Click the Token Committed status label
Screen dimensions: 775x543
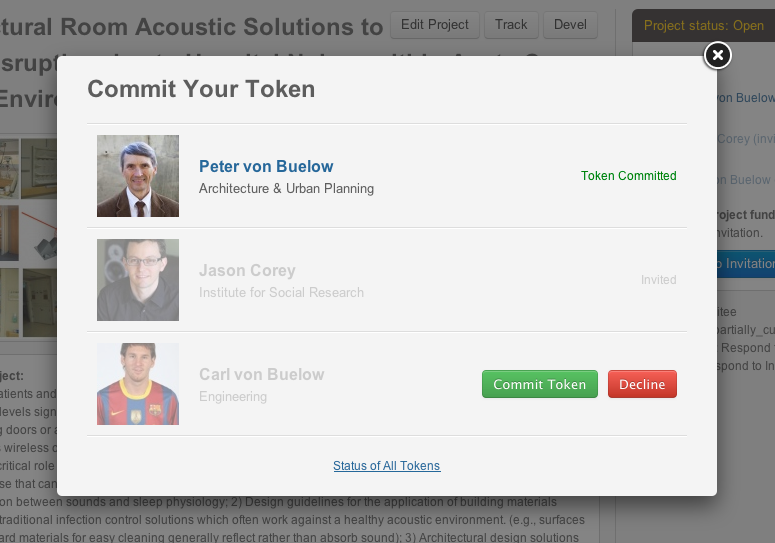point(628,176)
